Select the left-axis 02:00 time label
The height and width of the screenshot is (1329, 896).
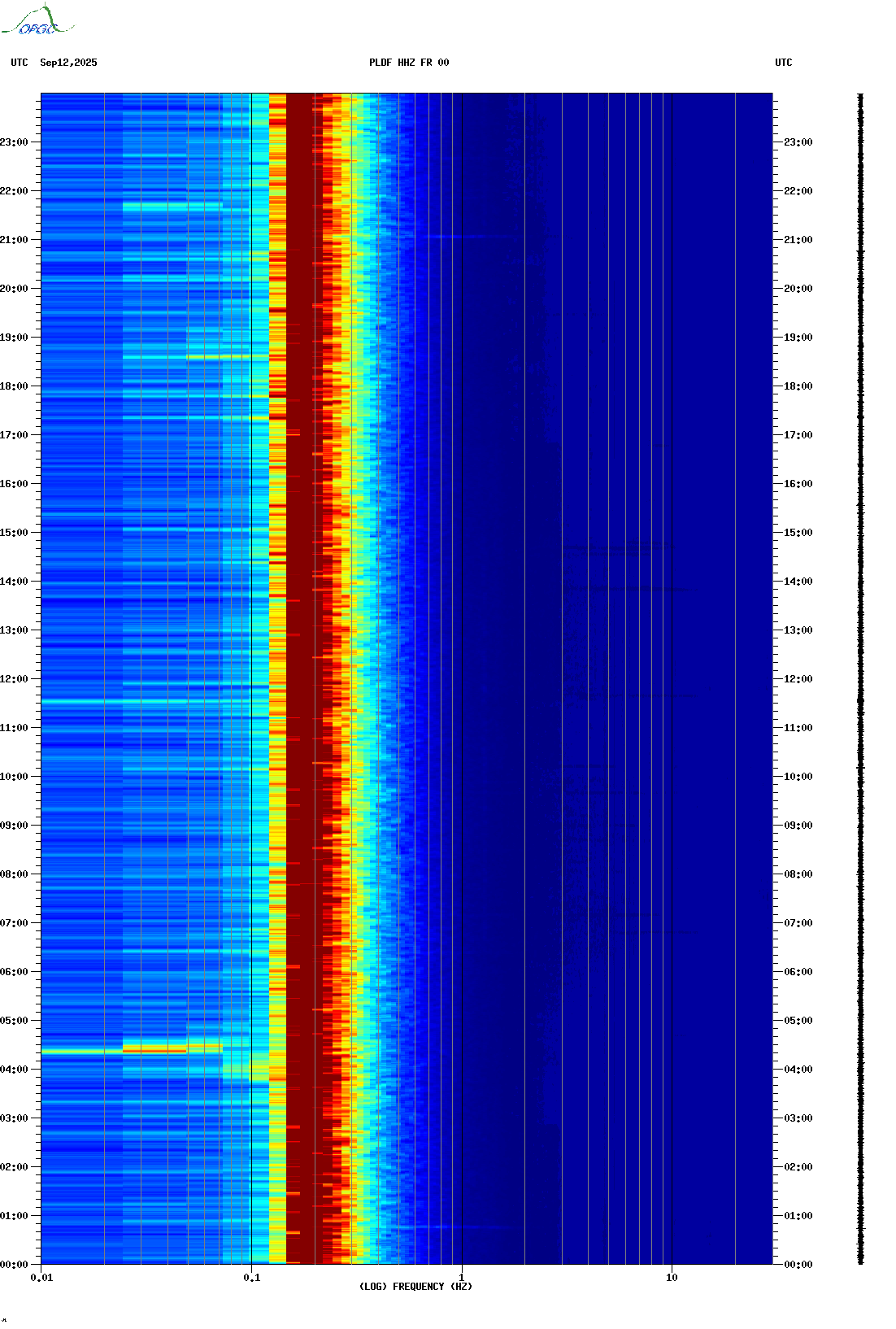[14, 1167]
